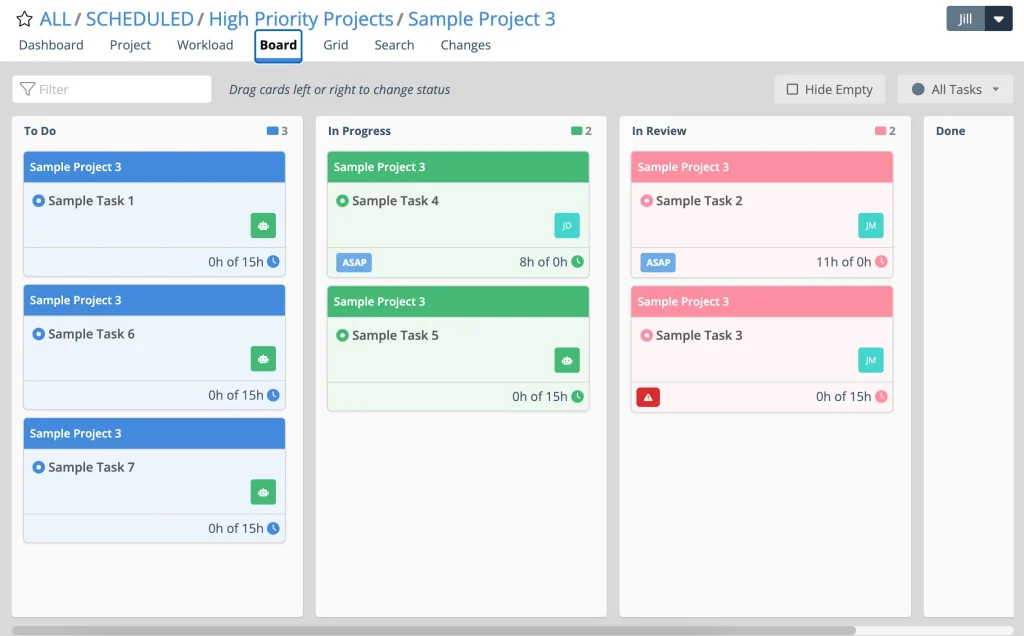Open the All Tasks dropdown

(955, 89)
